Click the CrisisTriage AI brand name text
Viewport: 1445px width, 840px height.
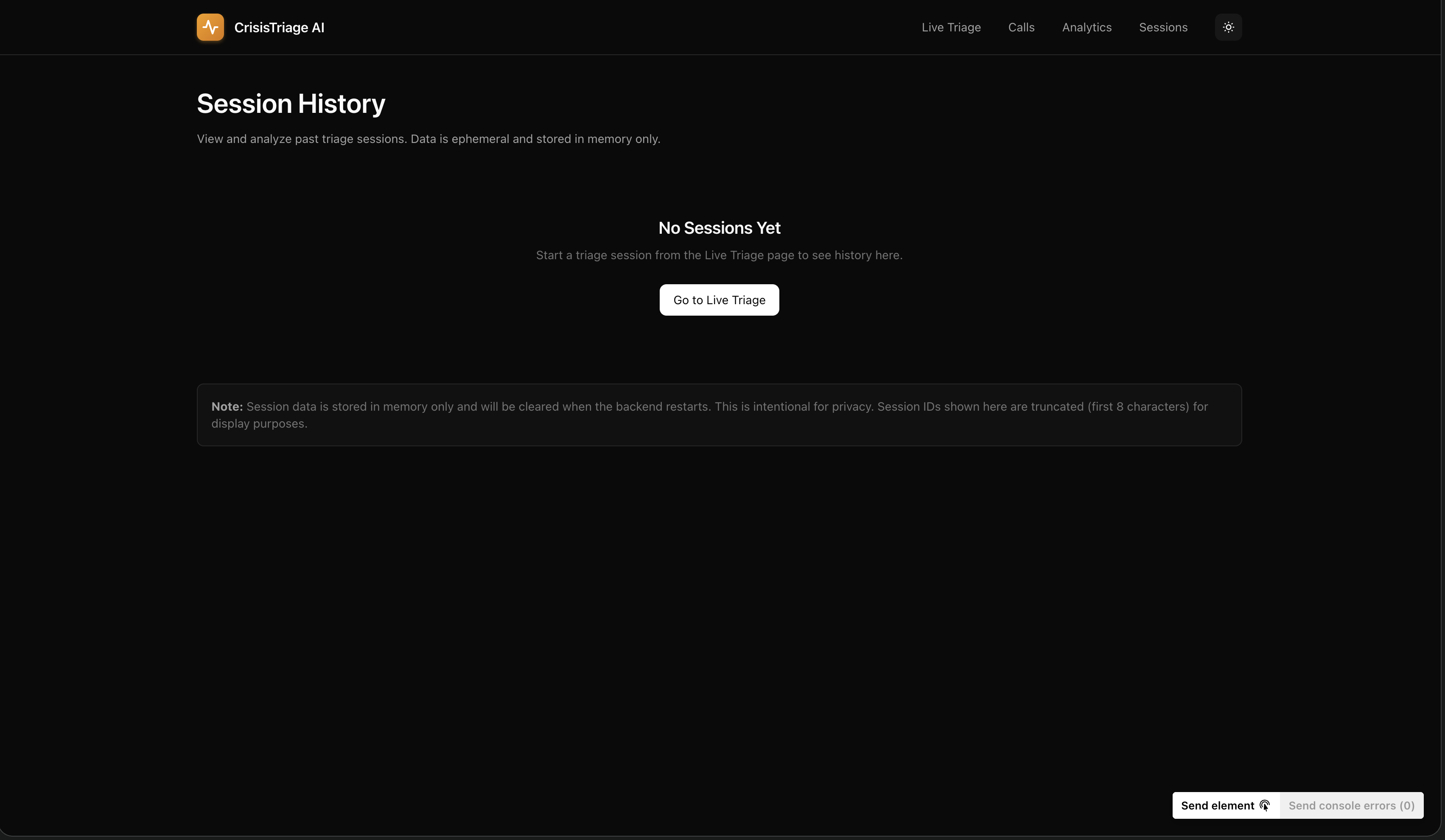[279, 27]
